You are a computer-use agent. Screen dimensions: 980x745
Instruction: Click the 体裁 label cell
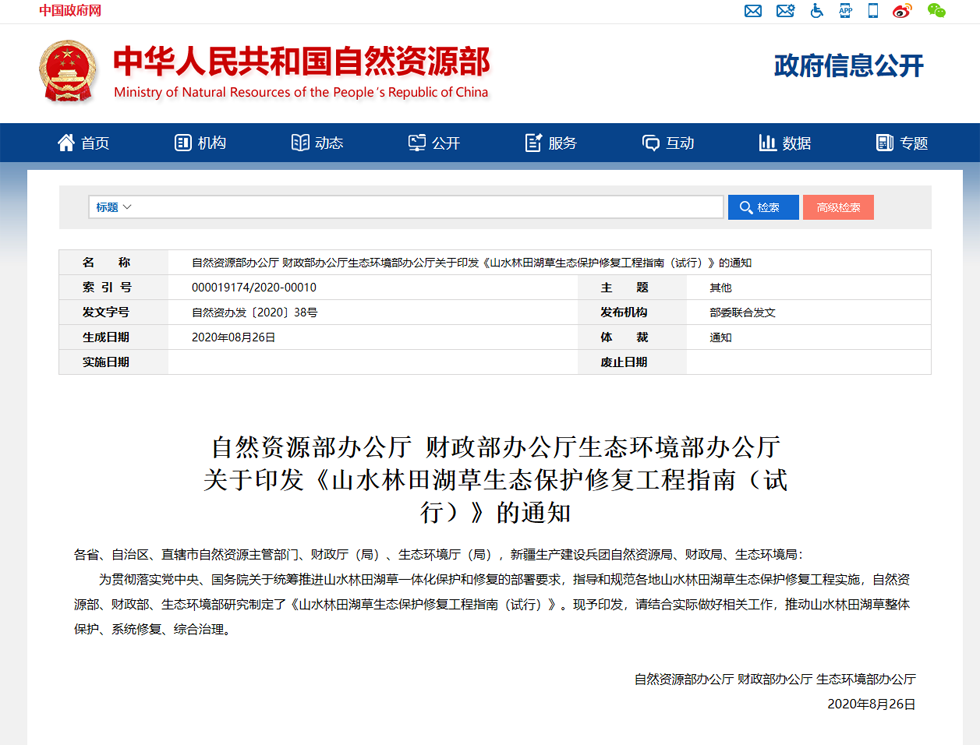tap(632, 338)
